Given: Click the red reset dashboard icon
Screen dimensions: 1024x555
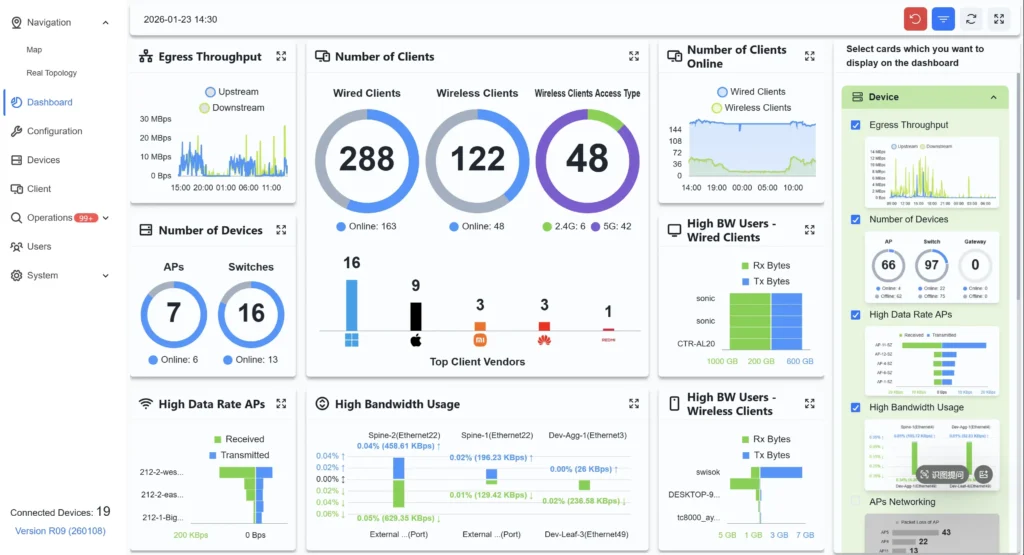Looking at the screenshot, I should click(x=915, y=19).
